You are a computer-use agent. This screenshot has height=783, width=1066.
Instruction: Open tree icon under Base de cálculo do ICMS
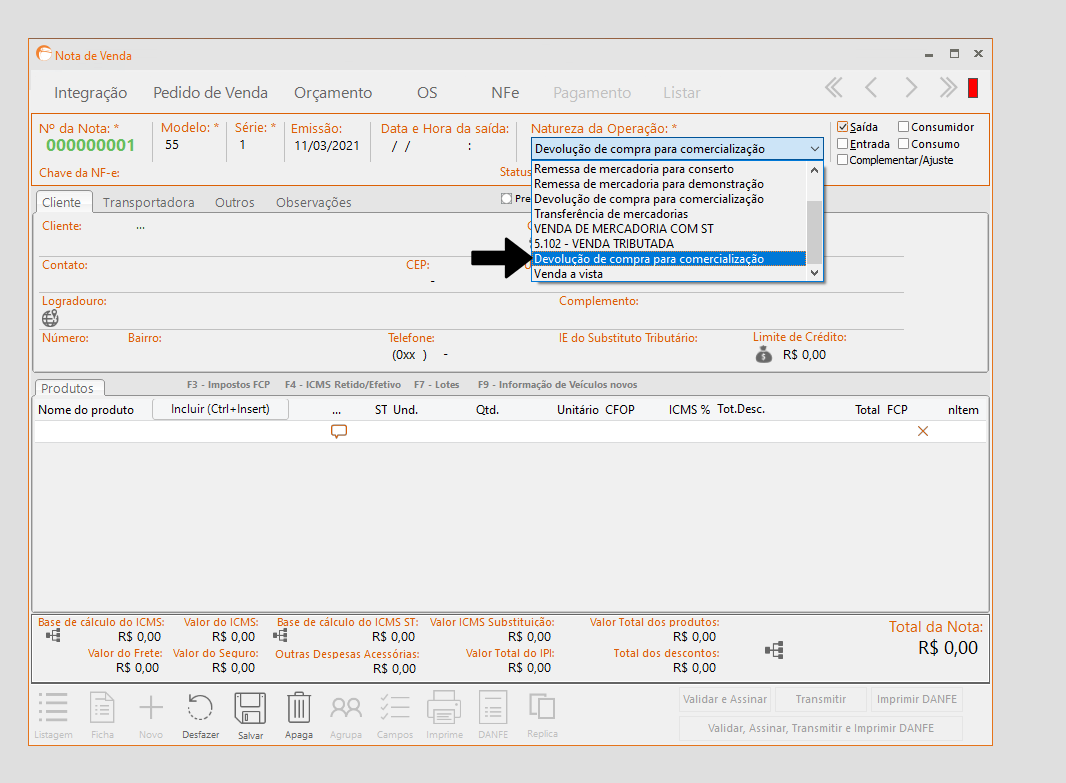pyautogui.click(x=53, y=636)
